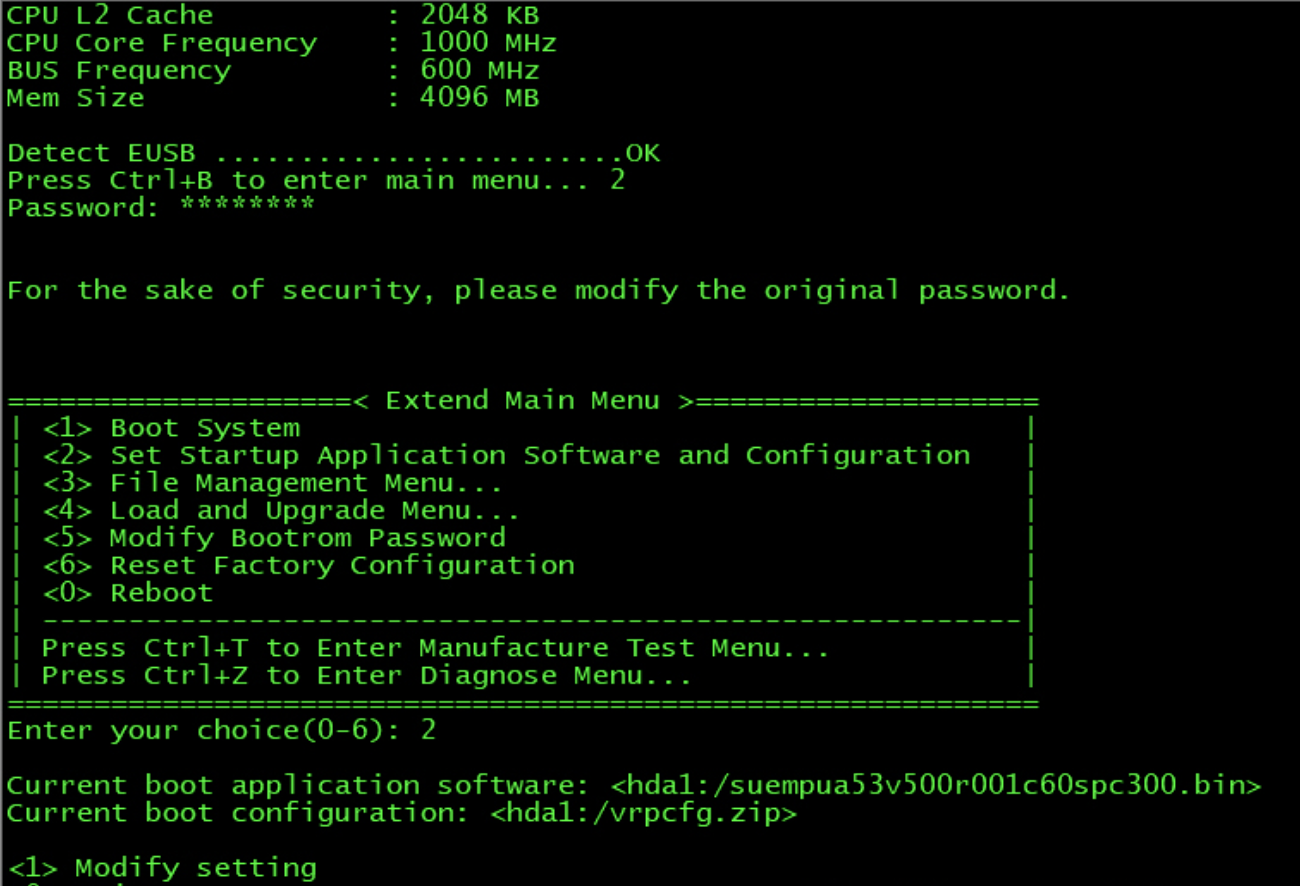Viewport: 1300px width, 886px height.
Task: Click Modify Bootrom Password option
Action: pyautogui.click(x=274, y=538)
